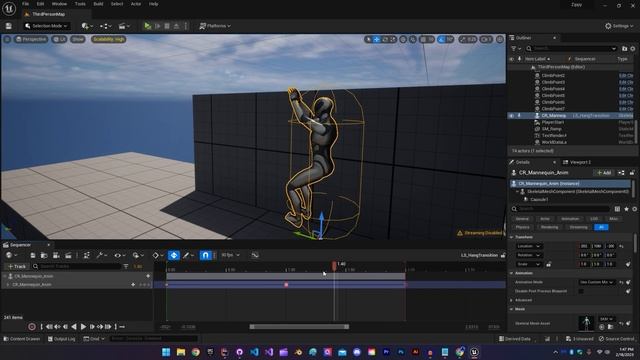This screenshot has height=360, width=640.
Task: Open the Platforms dropdown
Action: [x=215, y=26]
